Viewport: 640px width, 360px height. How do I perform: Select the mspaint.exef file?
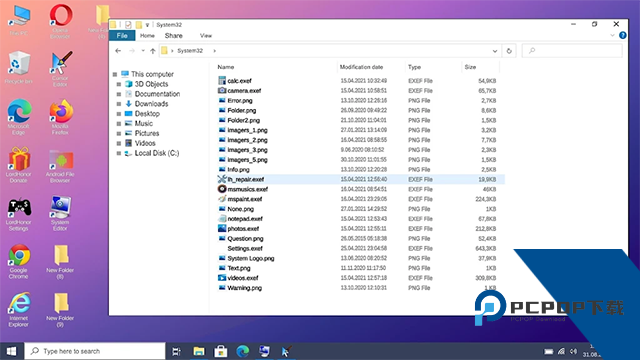point(244,199)
